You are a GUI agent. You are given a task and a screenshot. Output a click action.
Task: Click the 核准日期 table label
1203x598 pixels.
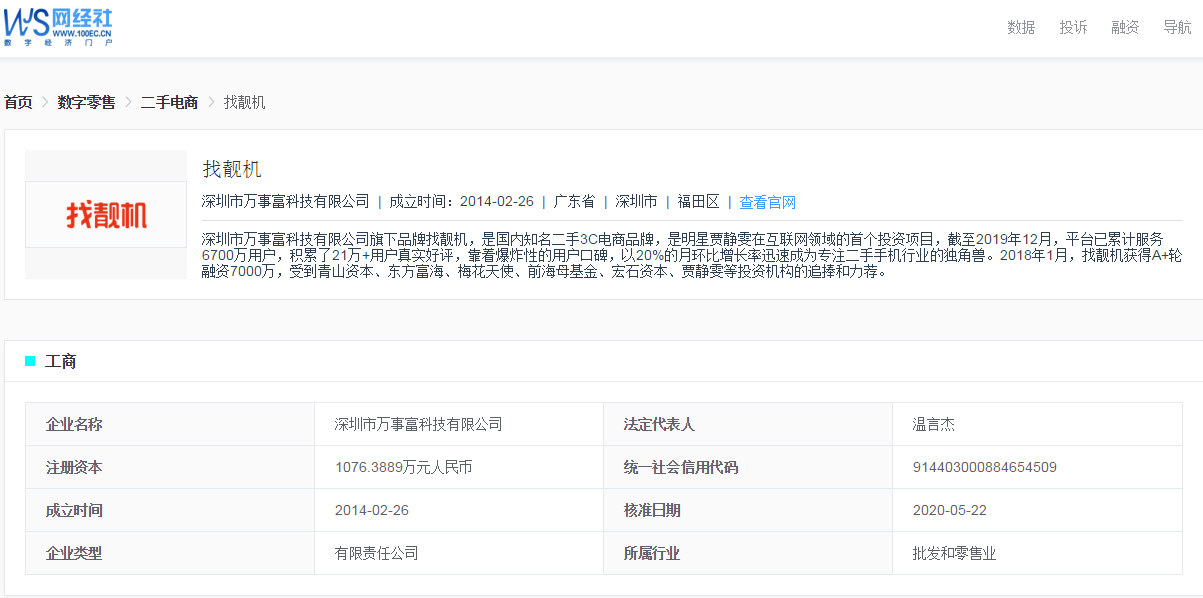[652, 510]
